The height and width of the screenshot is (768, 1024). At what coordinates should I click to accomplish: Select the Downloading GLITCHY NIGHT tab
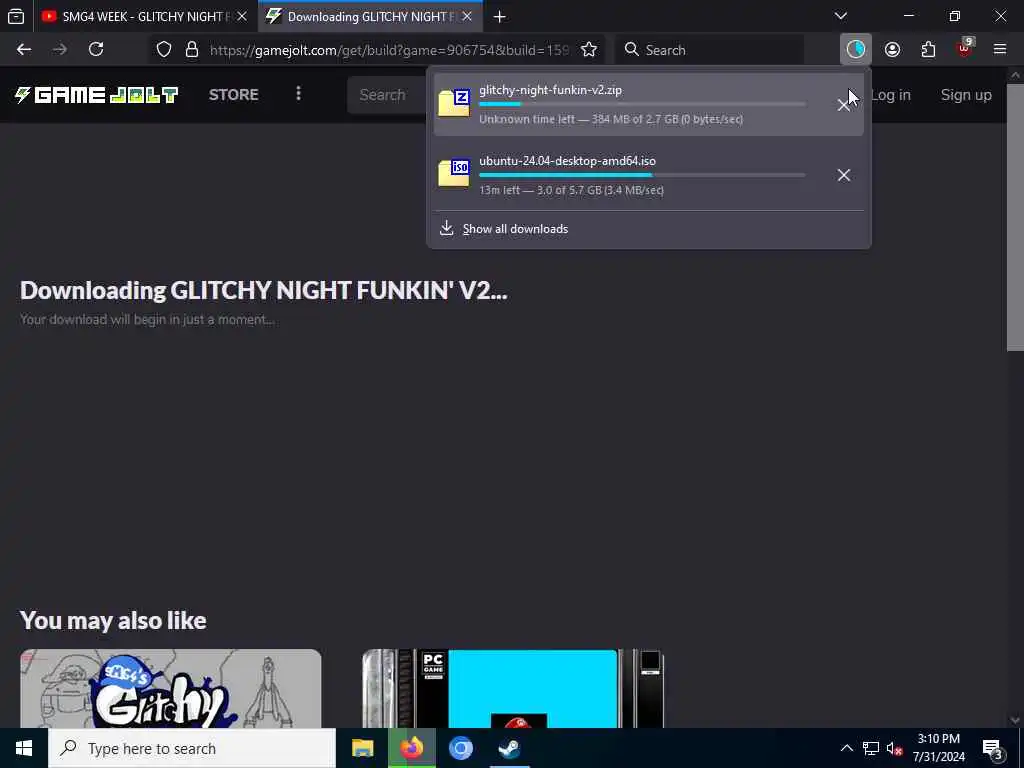coord(370,16)
